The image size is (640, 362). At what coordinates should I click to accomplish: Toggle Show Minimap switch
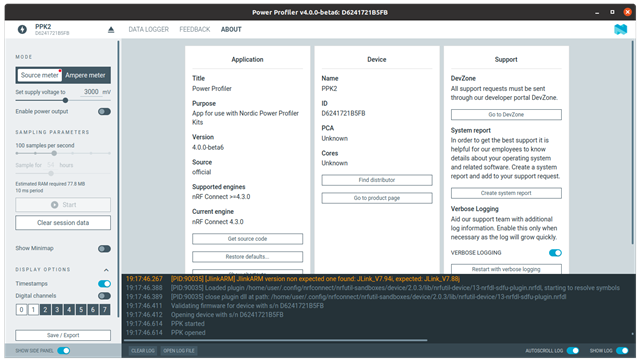[104, 249]
